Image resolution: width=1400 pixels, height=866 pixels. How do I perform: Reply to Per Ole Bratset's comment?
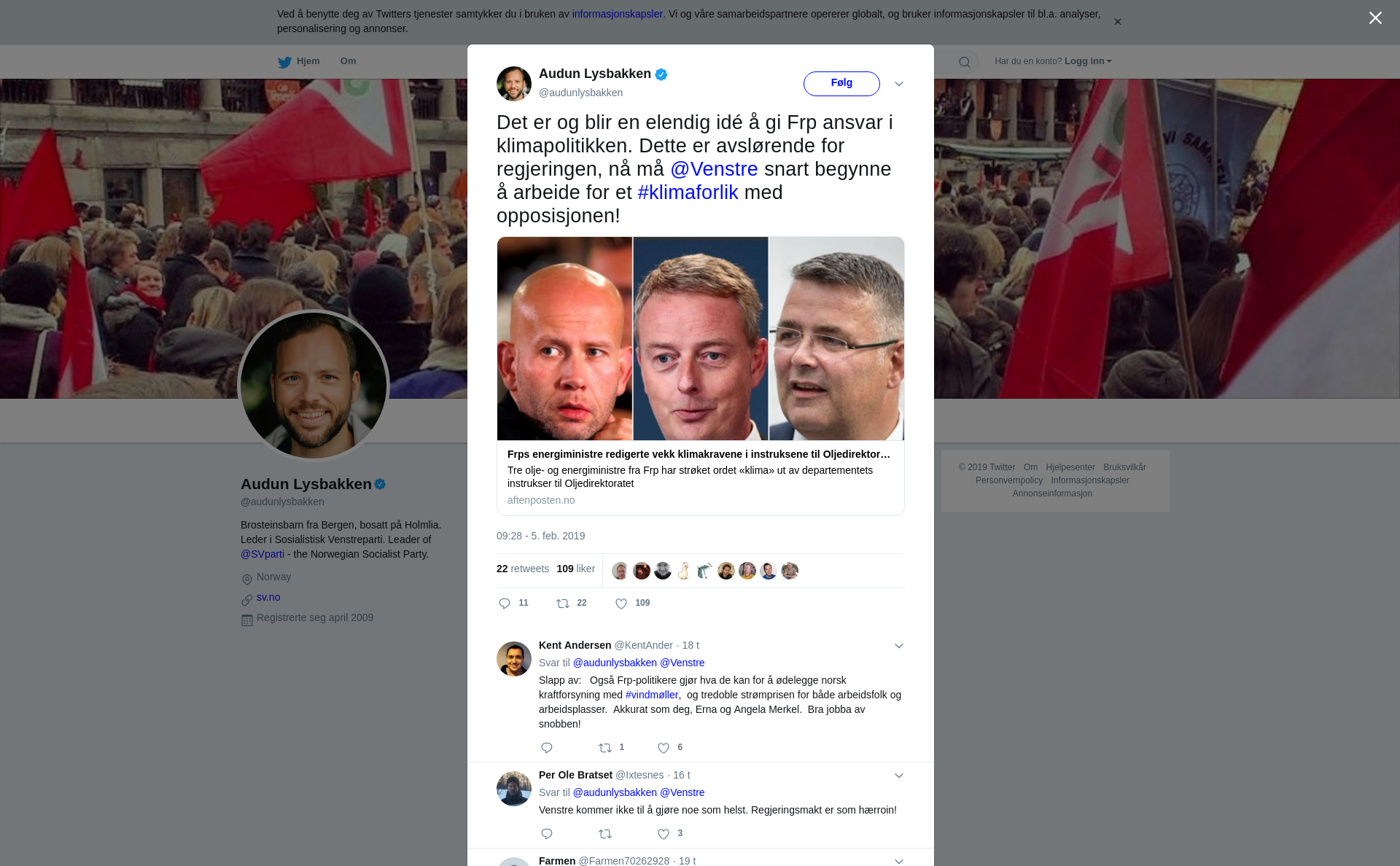[x=547, y=834]
